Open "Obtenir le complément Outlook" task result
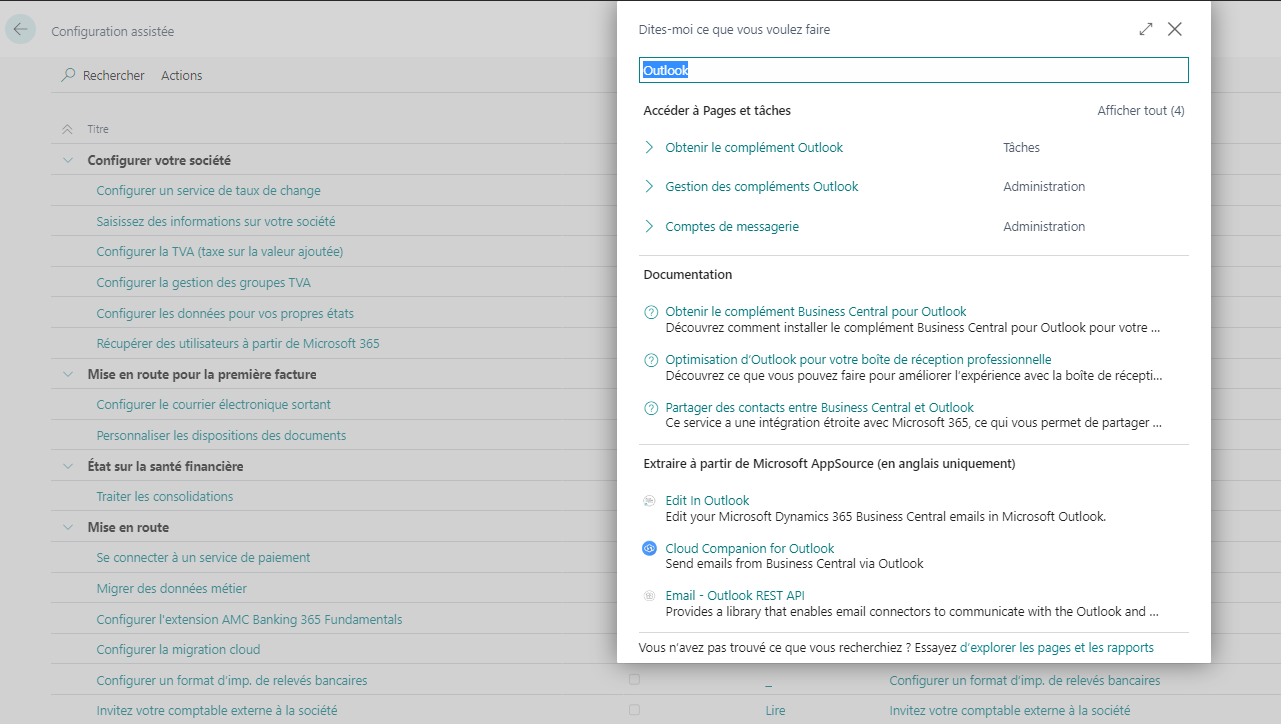The image size is (1281, 724). [x=754, y=147]
